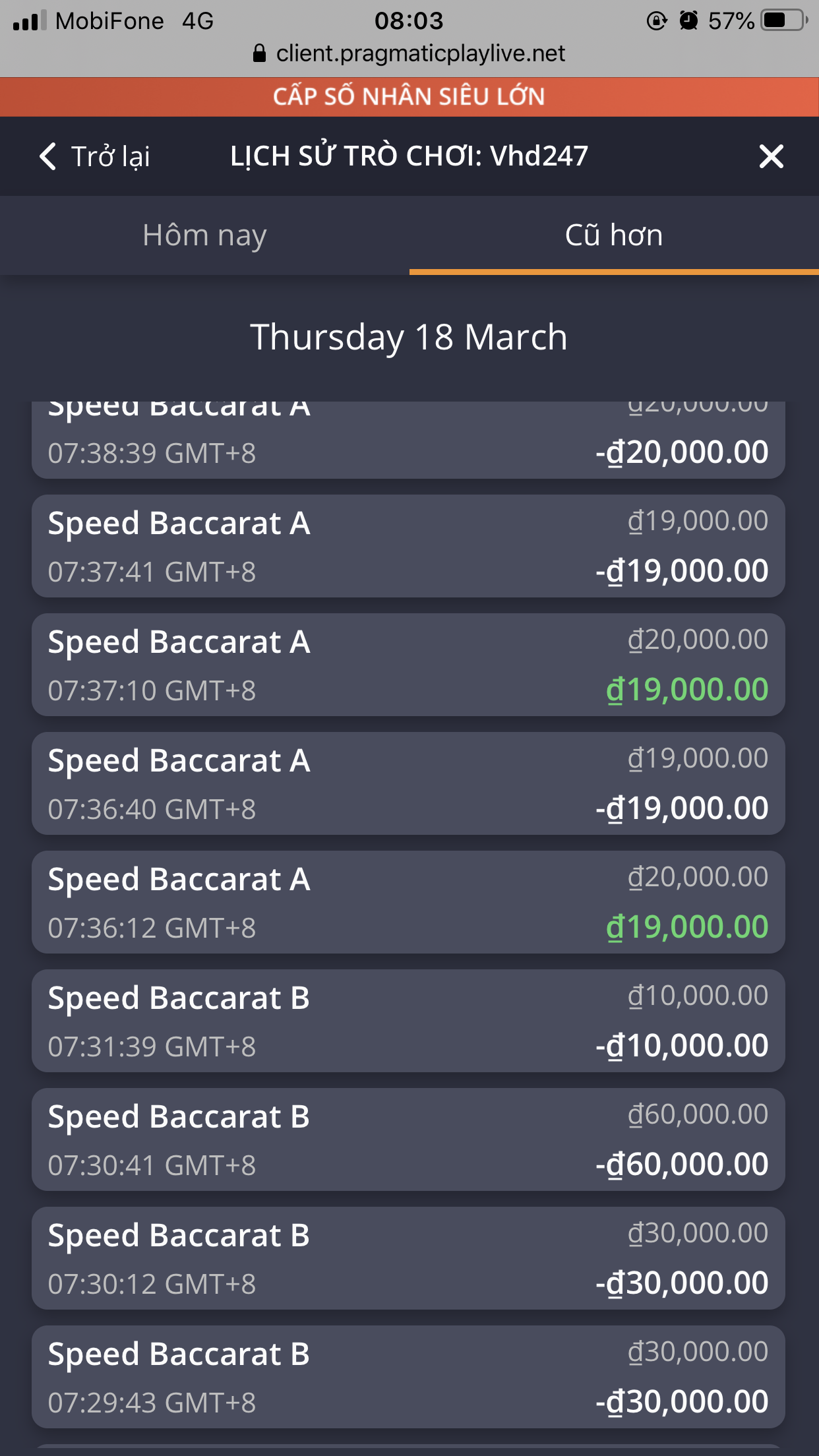Open Speed Baccarat A round at 07:37:10
The height and width of the screenshot is (1456, 819).
[x=408, y=665]
